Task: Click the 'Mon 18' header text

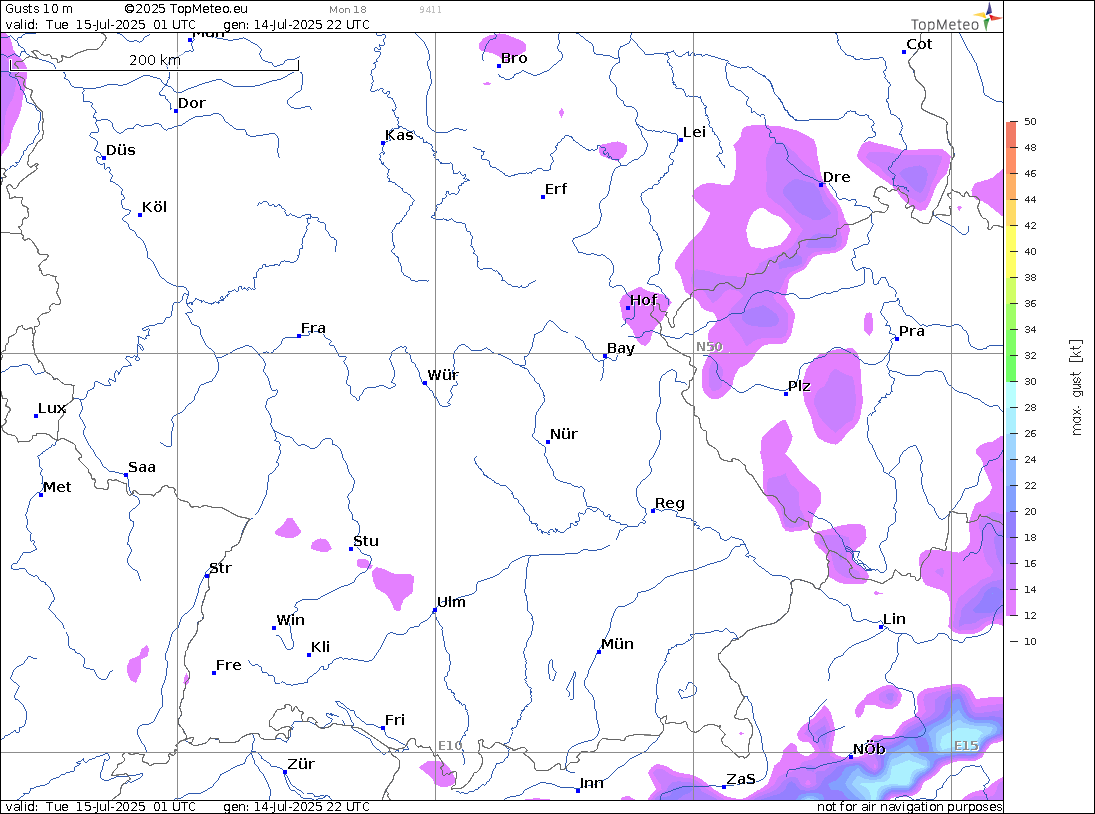Action: click(x=348, y=10)
